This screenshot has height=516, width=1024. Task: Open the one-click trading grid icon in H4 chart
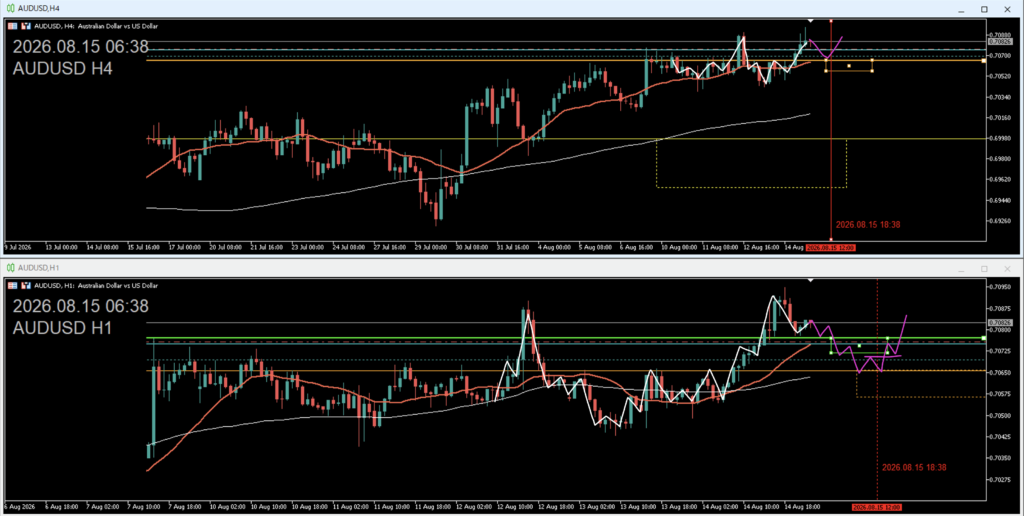pos(12,26)
